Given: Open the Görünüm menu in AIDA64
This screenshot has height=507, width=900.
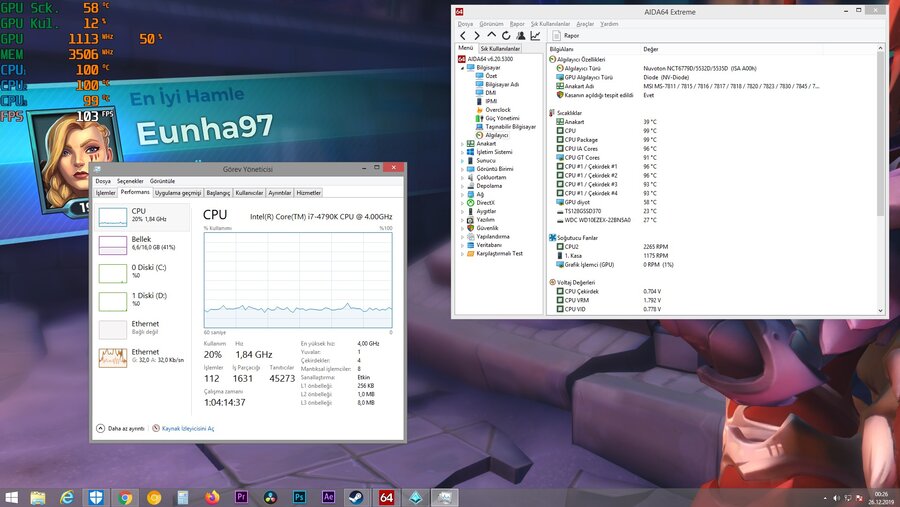Looking at the screenshot, I should pos(491,24).
